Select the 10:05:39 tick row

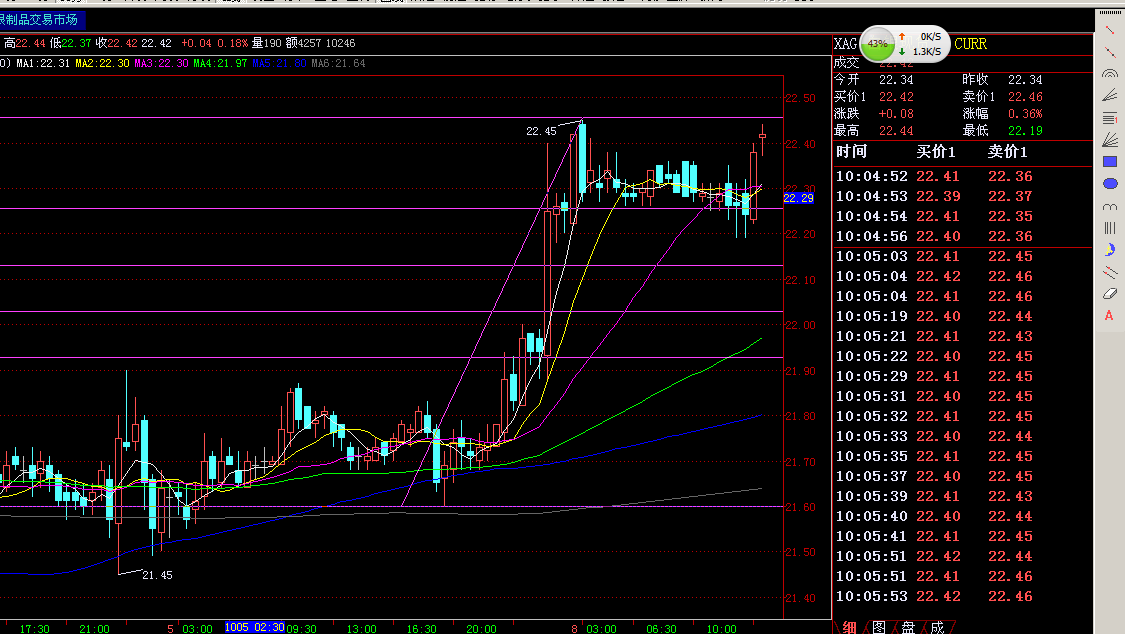point(962,496)
